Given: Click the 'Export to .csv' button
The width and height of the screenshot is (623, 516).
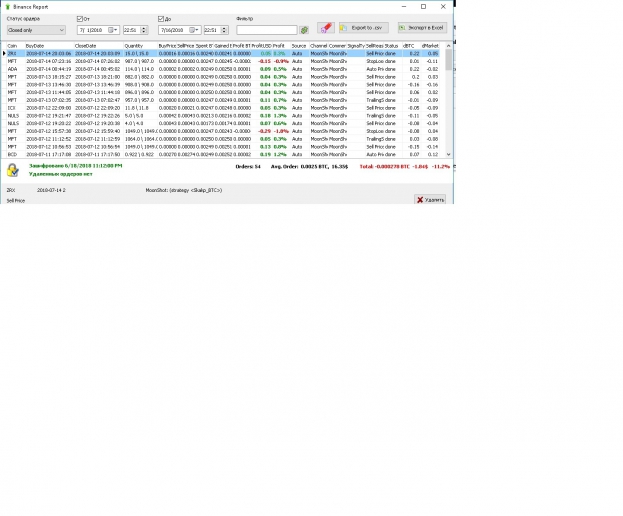Looking at the screenshot, I should [364, 28].
